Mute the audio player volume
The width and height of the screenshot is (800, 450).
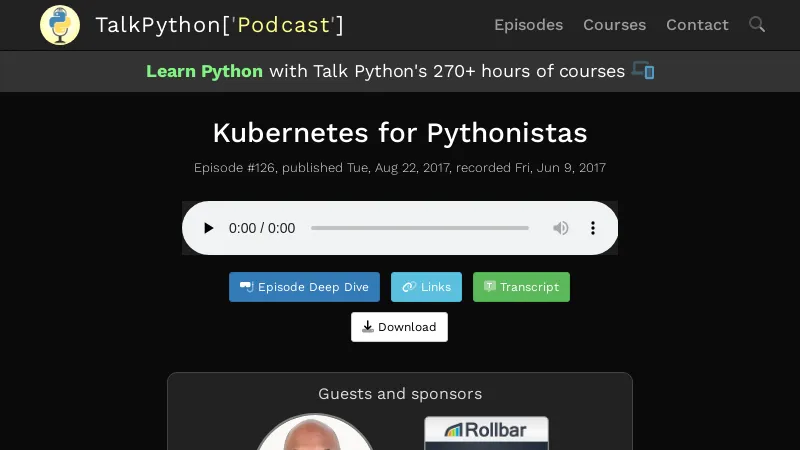click(561, 228)
